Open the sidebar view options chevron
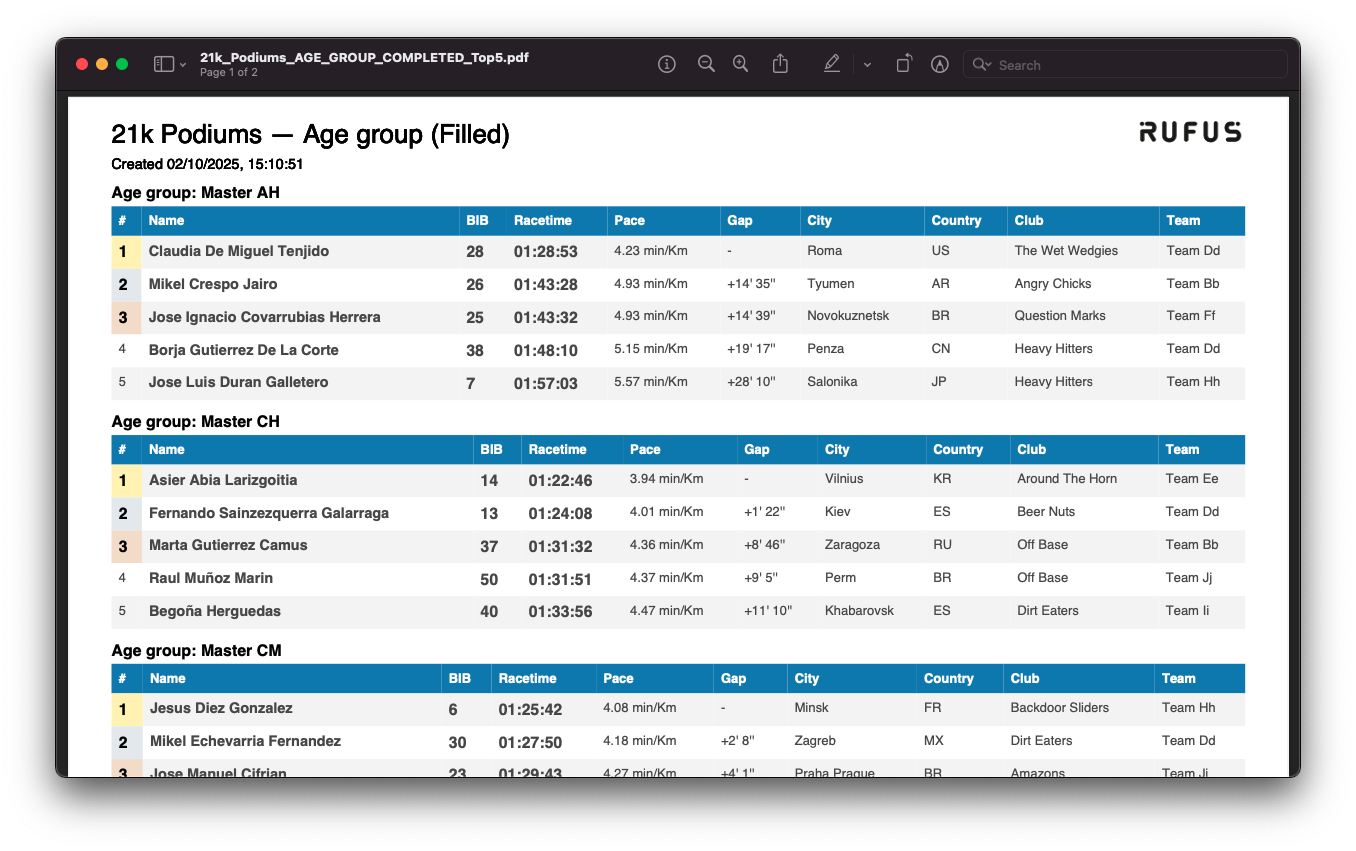This screenshot has height=851, width=1356. pyautogui.click(x=183, y=65)
